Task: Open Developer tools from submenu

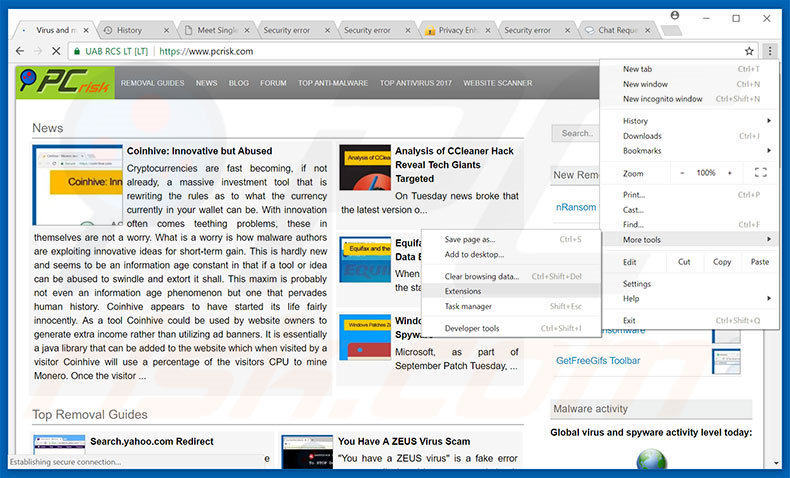Action: pos(511,328)
